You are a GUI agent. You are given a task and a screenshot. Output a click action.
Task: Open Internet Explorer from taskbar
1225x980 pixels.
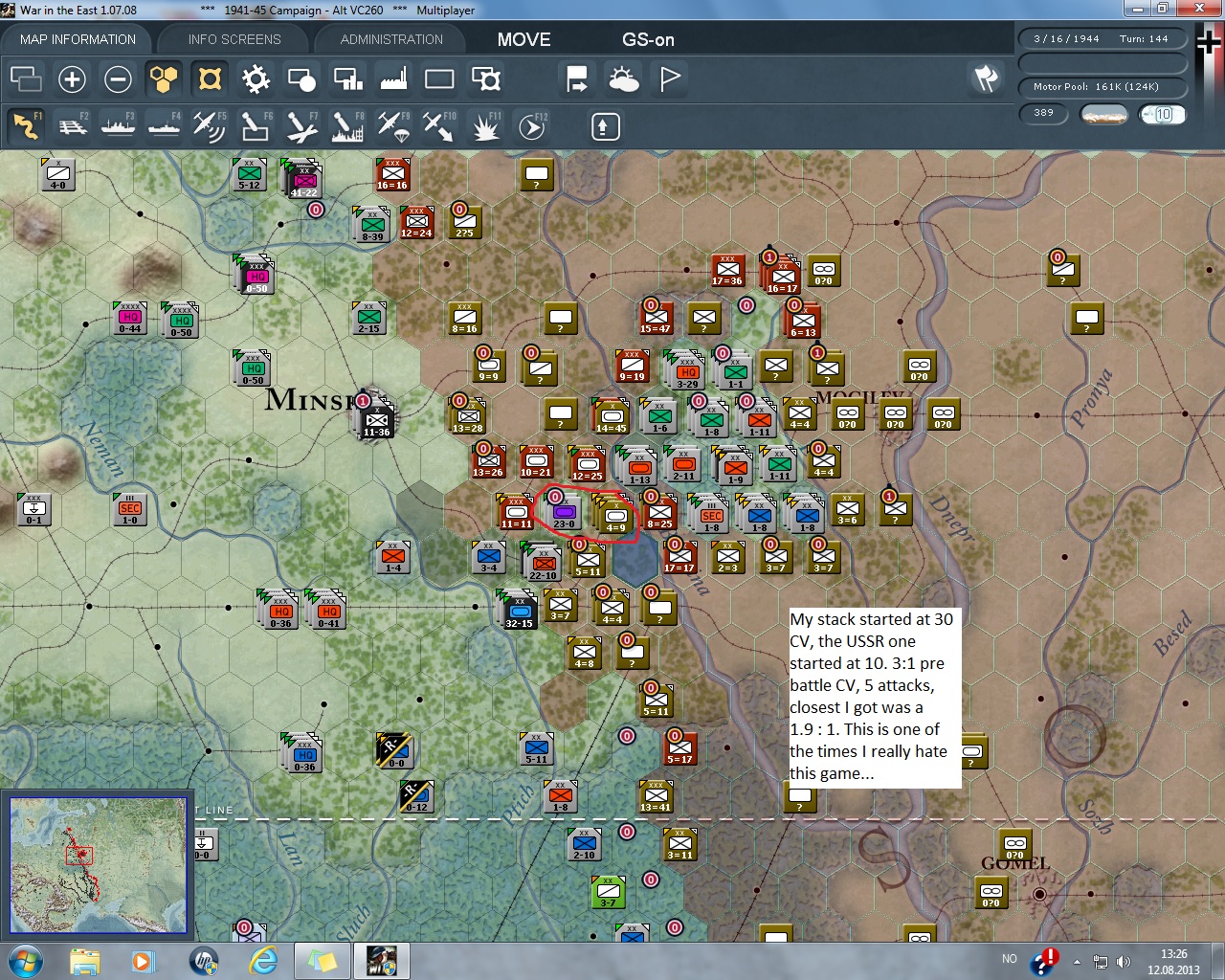(x=263, y=961)
